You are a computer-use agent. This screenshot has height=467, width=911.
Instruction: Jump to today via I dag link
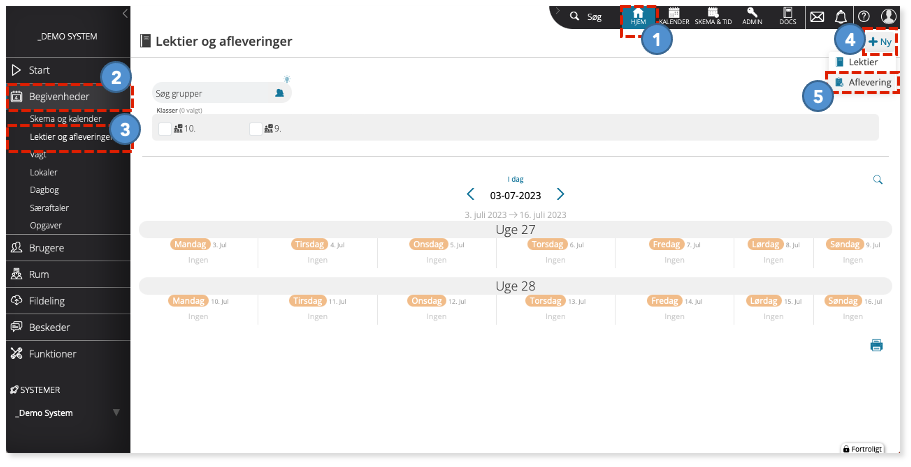(515, 179)
